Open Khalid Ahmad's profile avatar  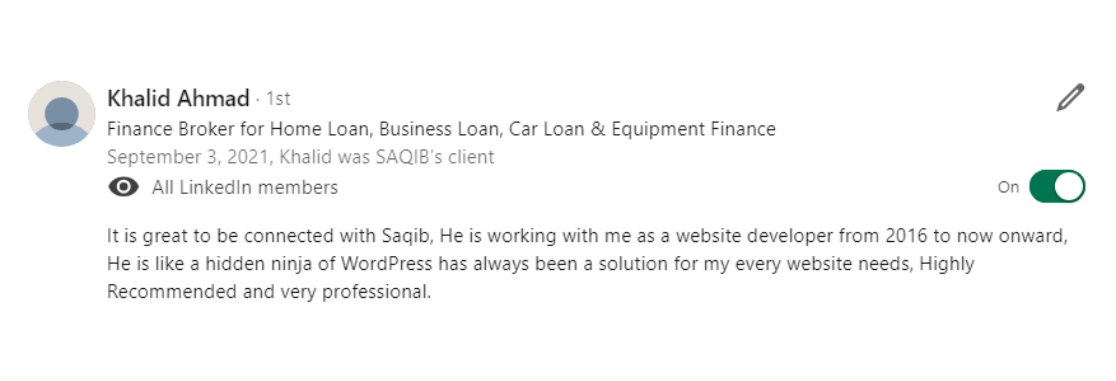click(62, 114)
